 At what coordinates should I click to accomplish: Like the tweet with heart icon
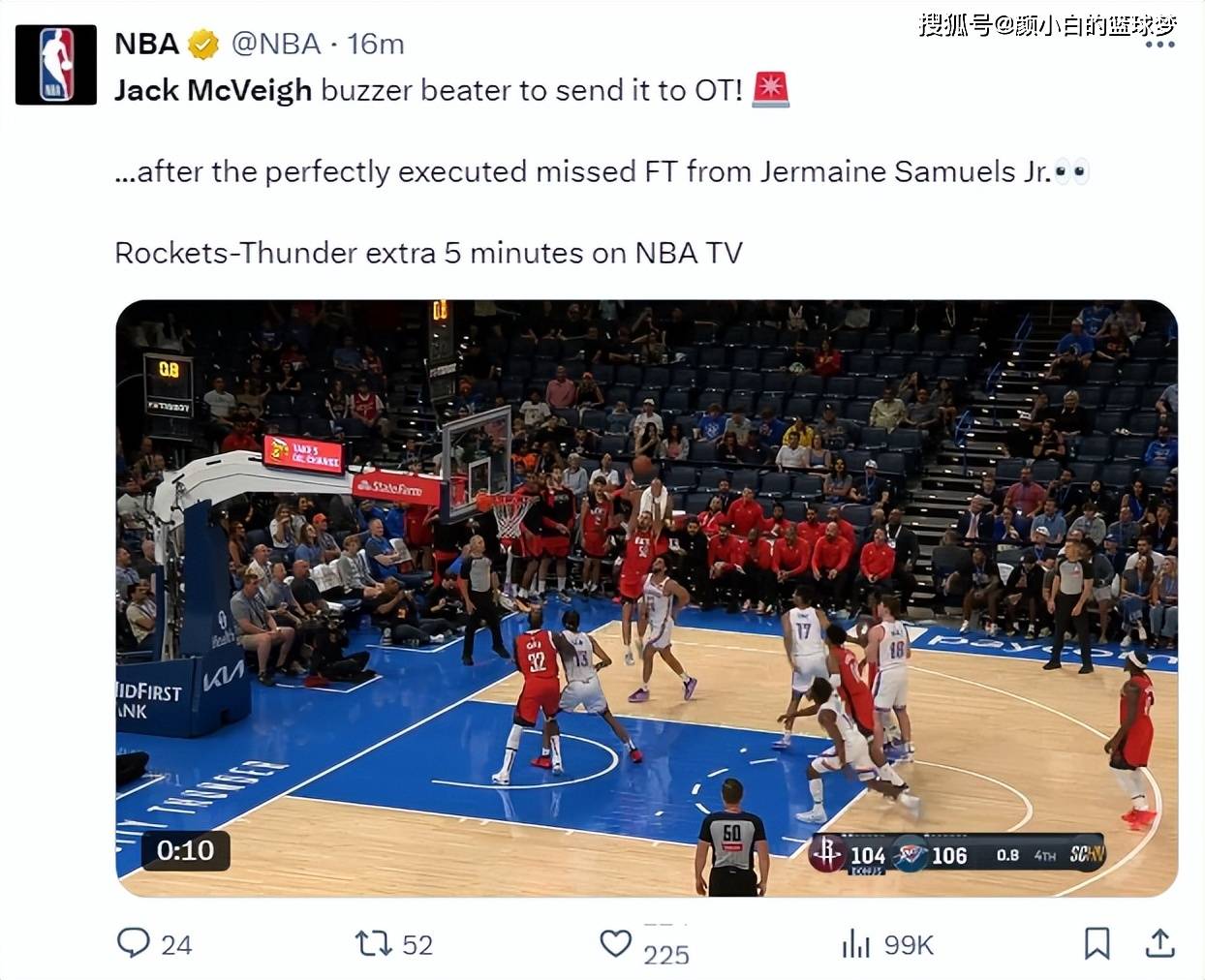(616, 943)
